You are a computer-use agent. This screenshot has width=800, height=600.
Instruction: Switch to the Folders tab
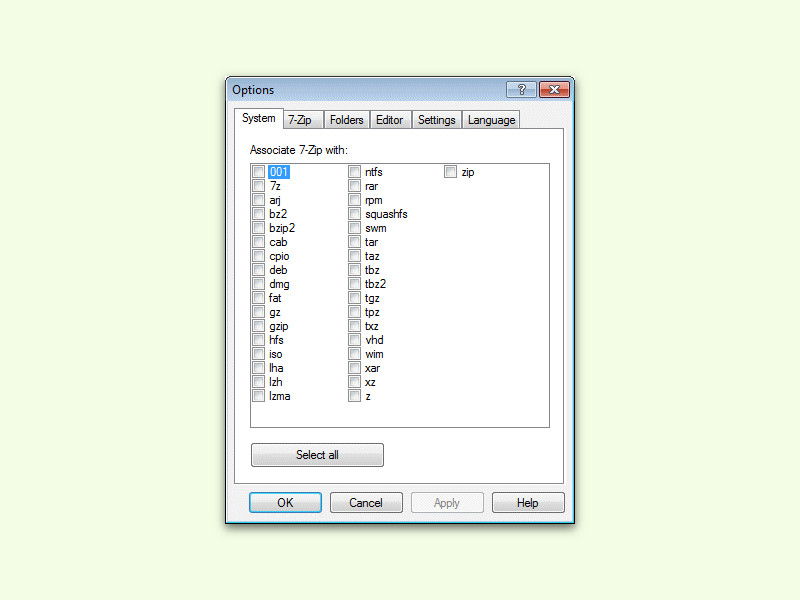pyautogui.click(x=346, y=120)
